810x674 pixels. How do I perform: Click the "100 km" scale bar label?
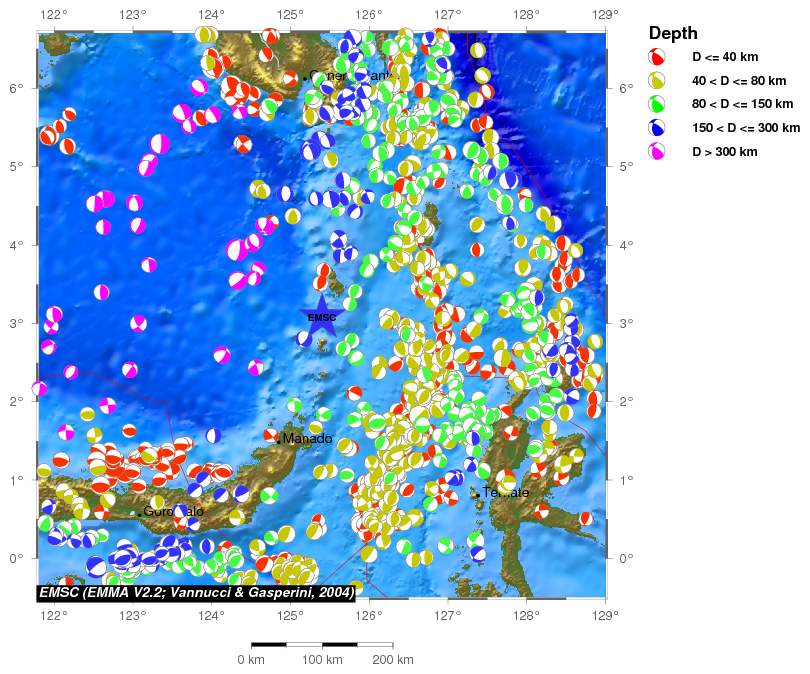point(321,660)
